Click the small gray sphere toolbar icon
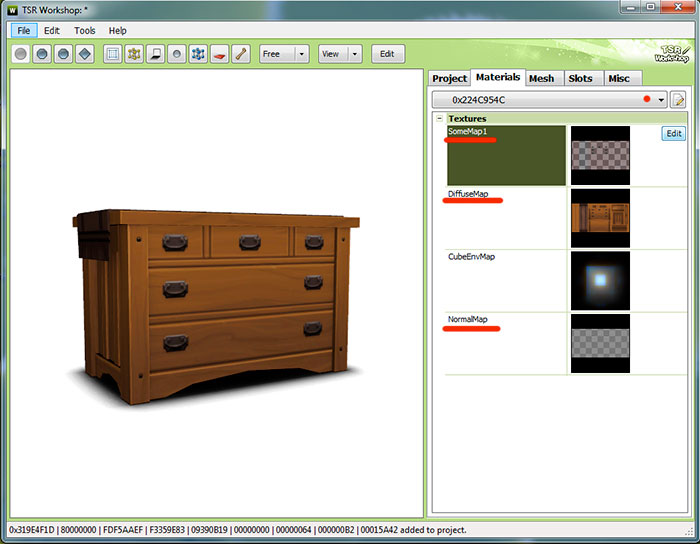This screenshot has width=700, height=544. tap(177, 54)
